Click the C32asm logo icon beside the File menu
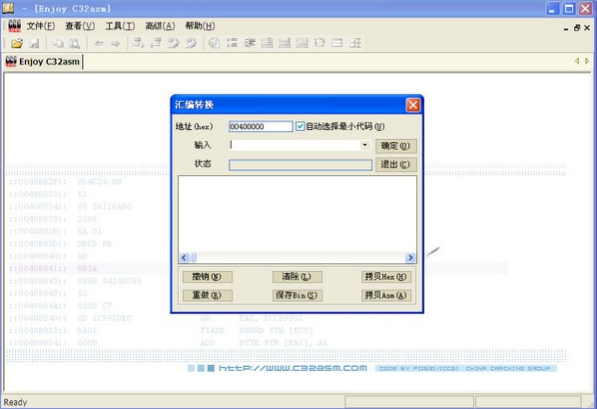 tap(14, 26)
